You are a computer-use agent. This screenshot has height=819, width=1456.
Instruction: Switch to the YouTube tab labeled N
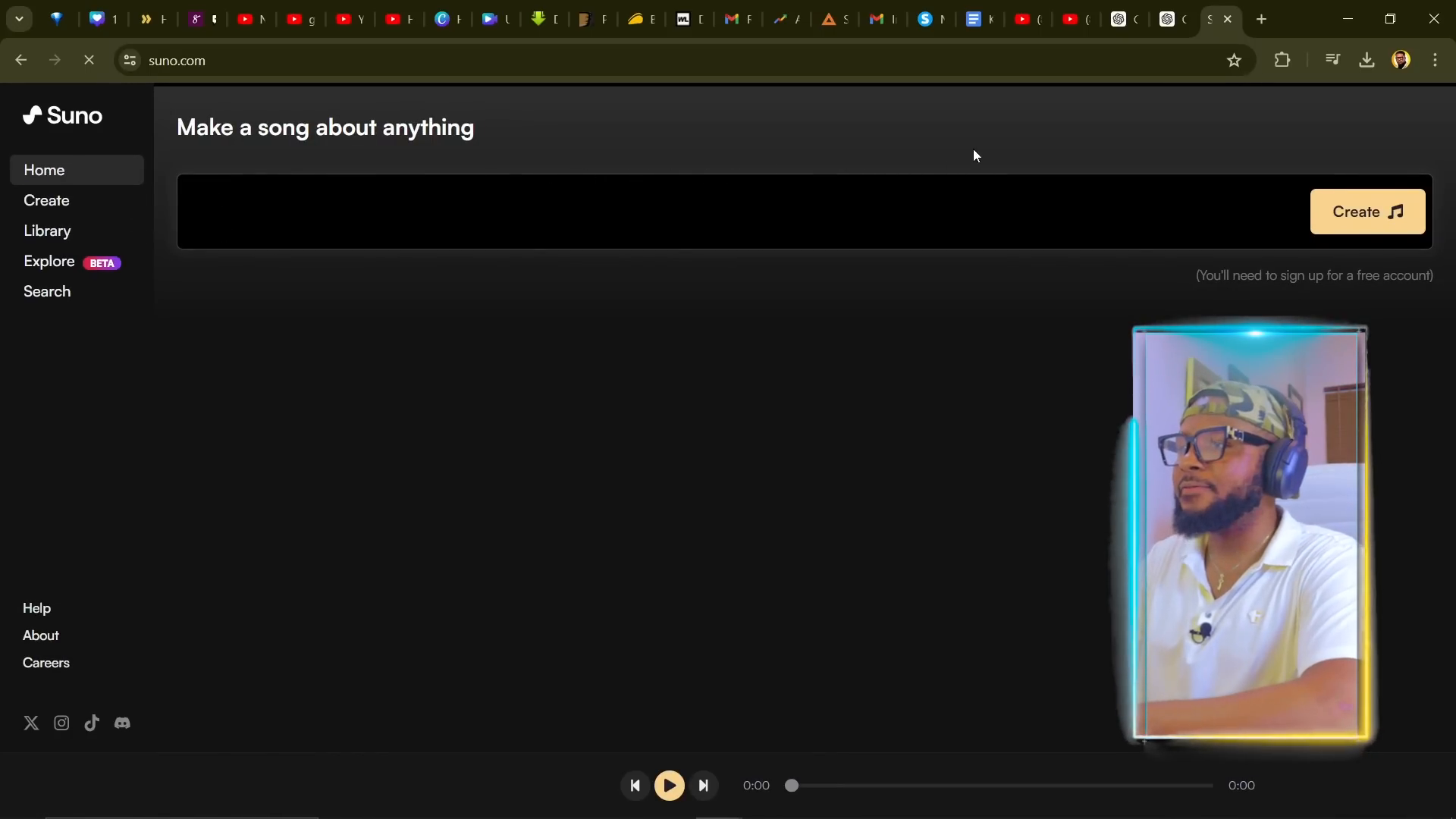(x=252, y=19)
